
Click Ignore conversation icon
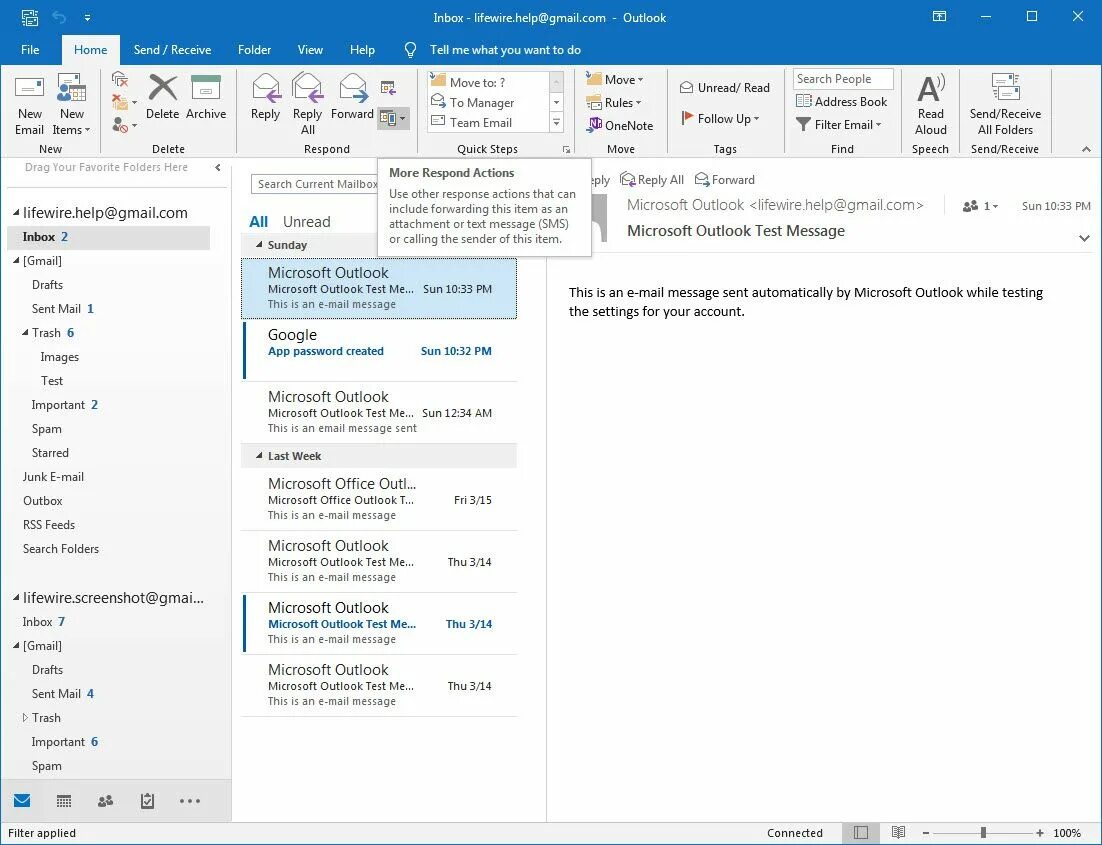(x=120, y=79)
